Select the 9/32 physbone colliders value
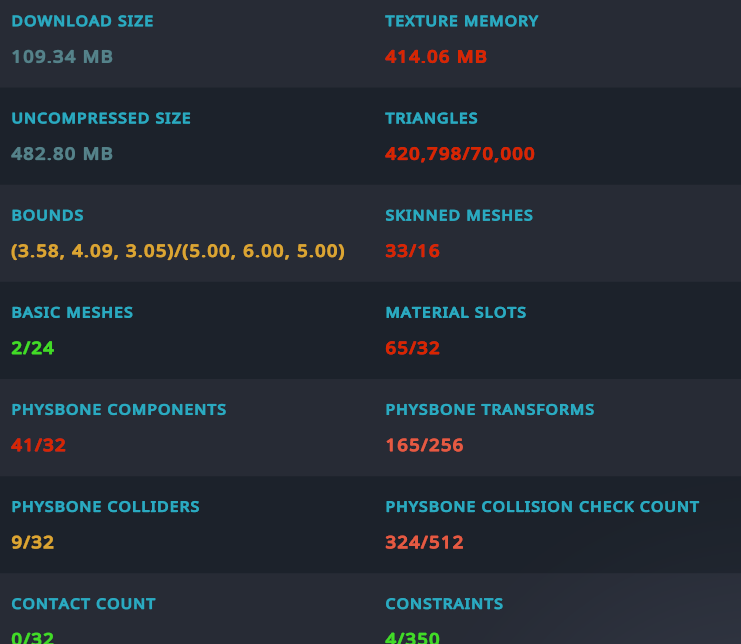The width and height of the screenshot is (741, 644). (33, 542)
